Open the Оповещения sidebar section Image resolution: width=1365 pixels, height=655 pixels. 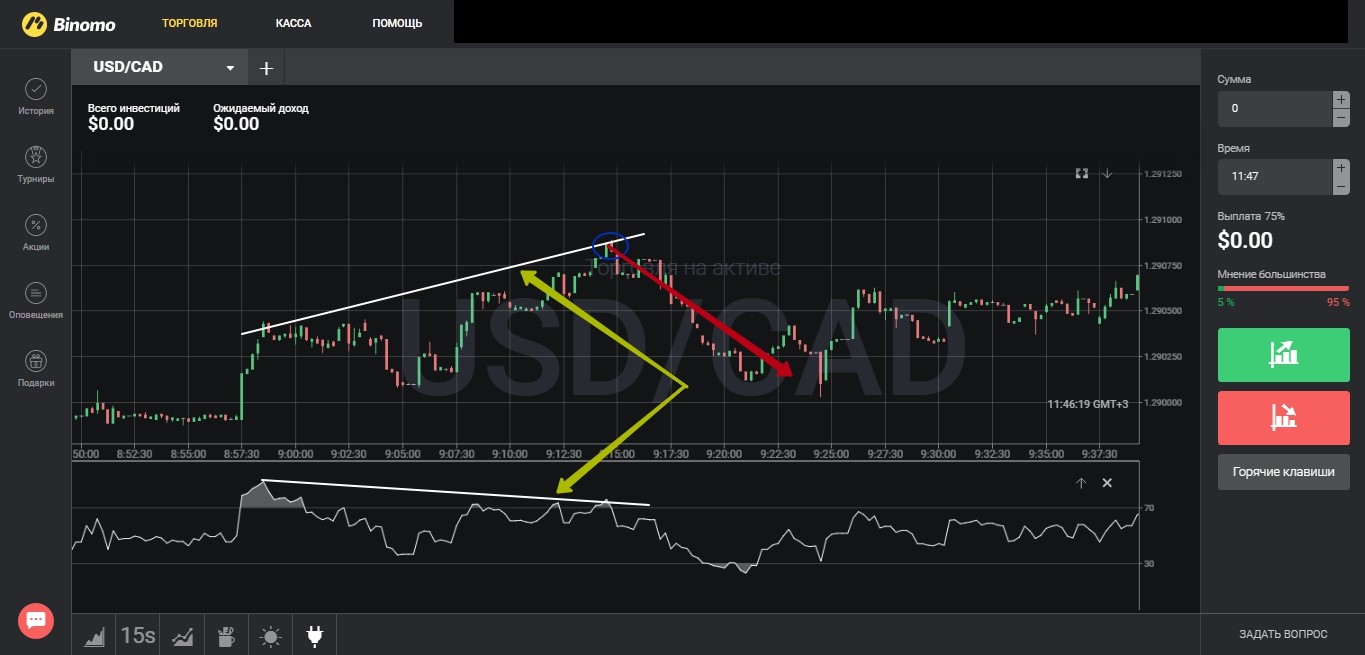click(x=35, y=301)
